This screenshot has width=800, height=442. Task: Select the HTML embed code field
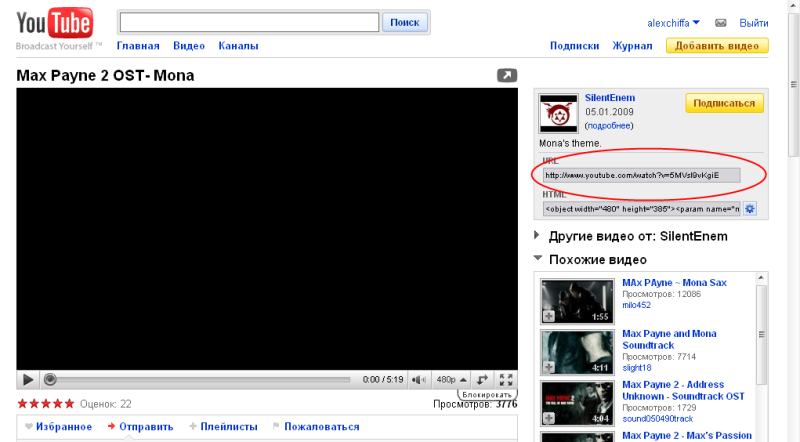[x=641, y=209]
